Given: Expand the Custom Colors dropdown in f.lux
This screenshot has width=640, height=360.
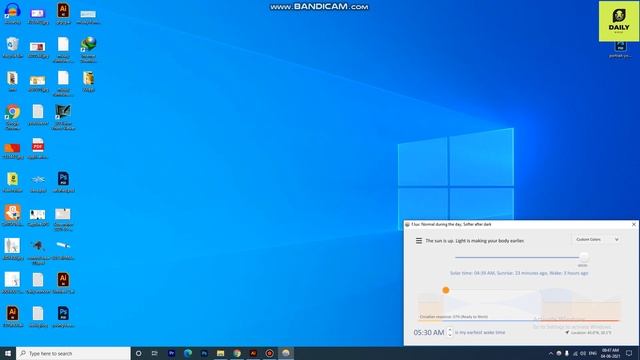Looking at the screenshot, I should pyautogui.click(x=597, y=240).
